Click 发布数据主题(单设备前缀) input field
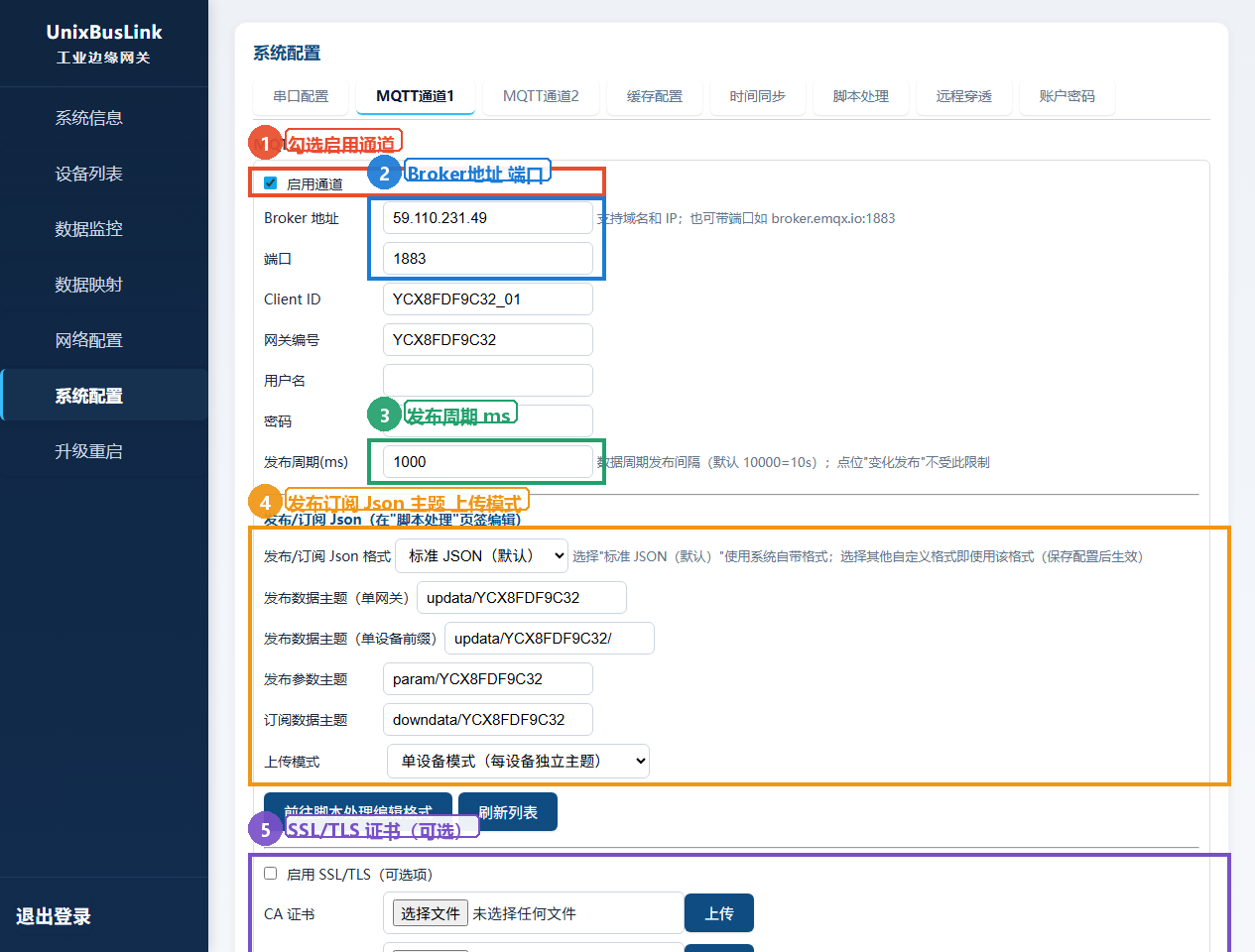Screen dimensions: 1255x952 pos(550,639)
